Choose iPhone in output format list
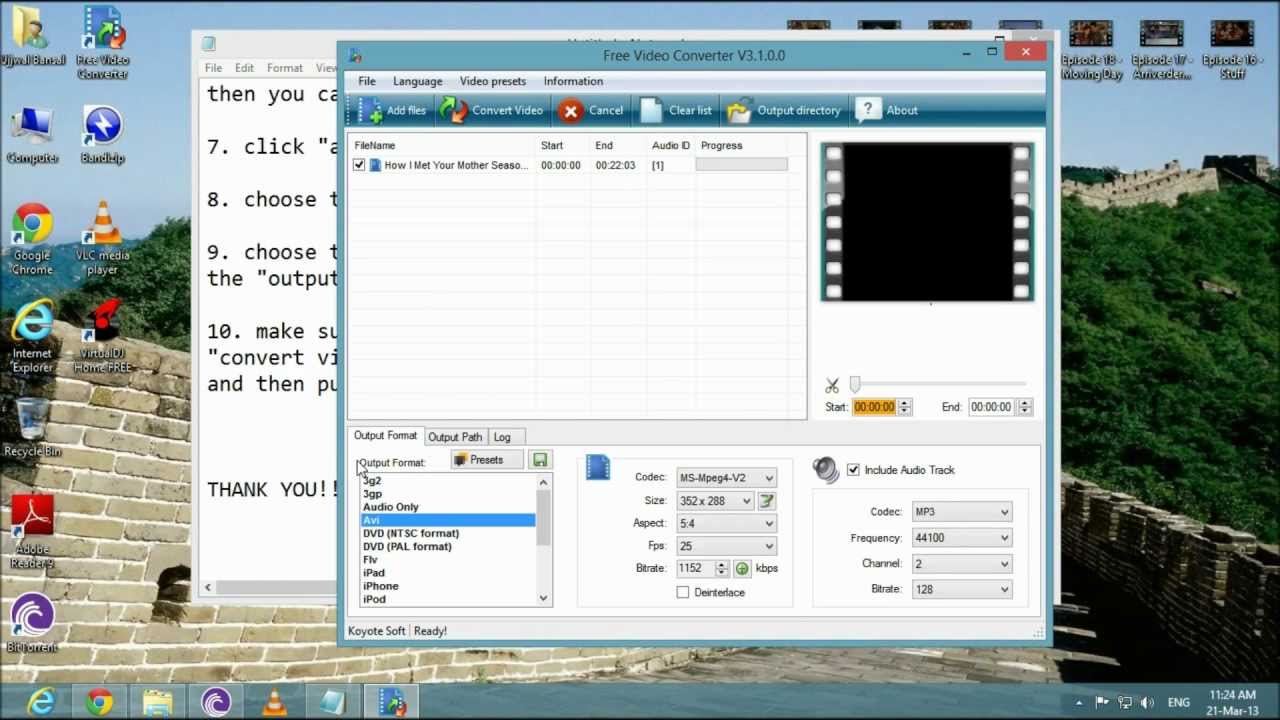This screenshot has width=1280, height=720. click(x=381, y=586)
